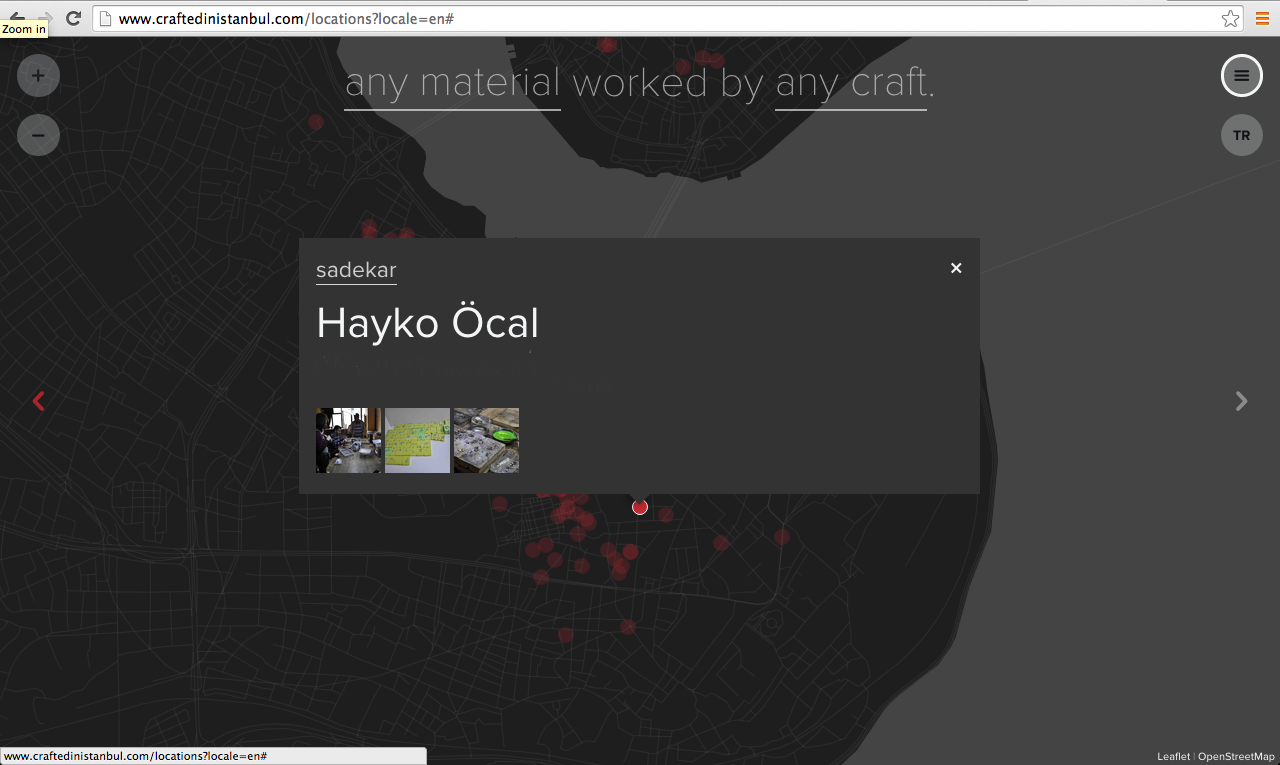The width and height of the screenshot is (1280, 765).
Task: Close the Hayko Öcal popup
Action: tap(956, 268)
